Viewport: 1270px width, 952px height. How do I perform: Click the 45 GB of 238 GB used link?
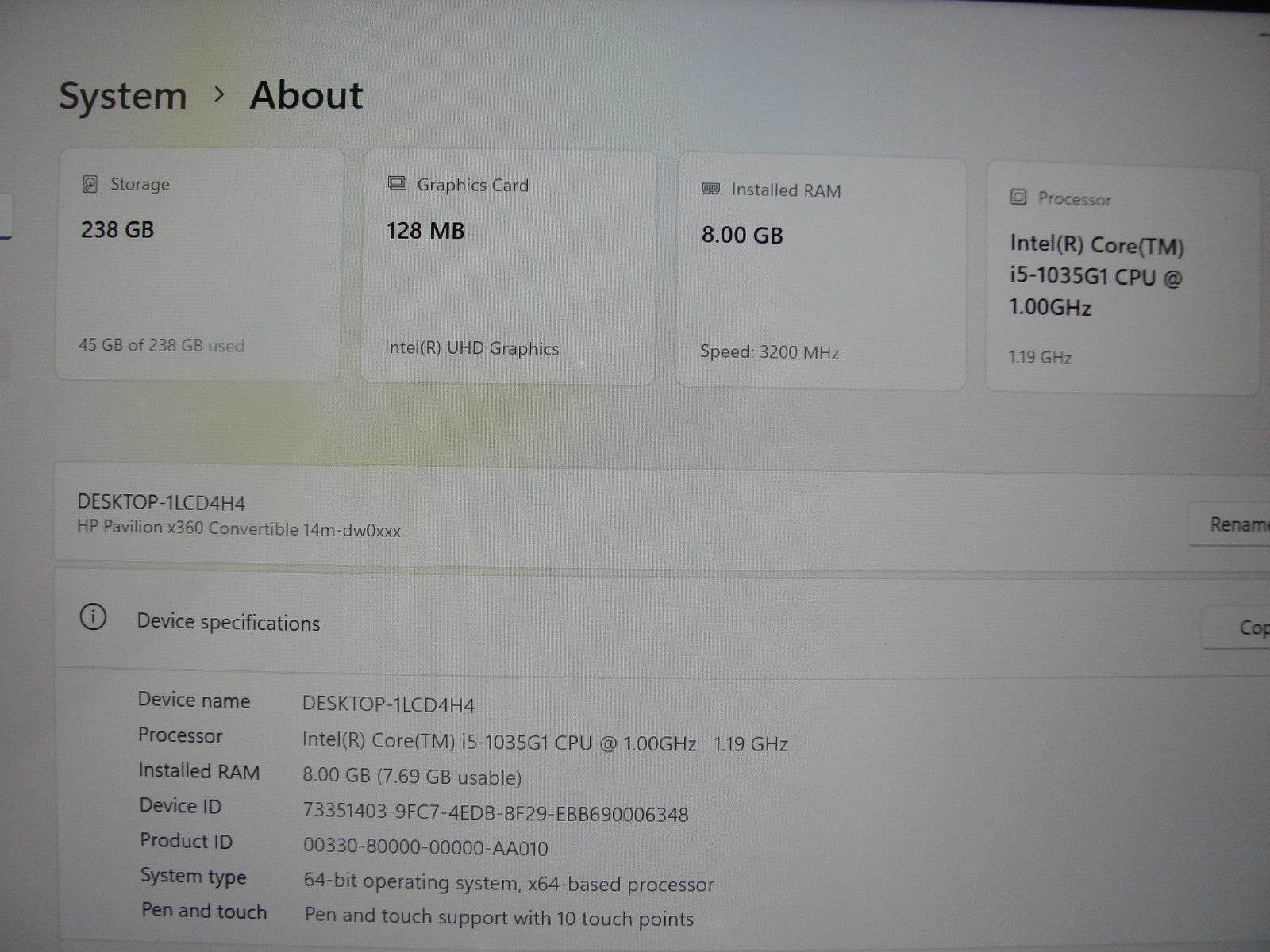(160, 346)
